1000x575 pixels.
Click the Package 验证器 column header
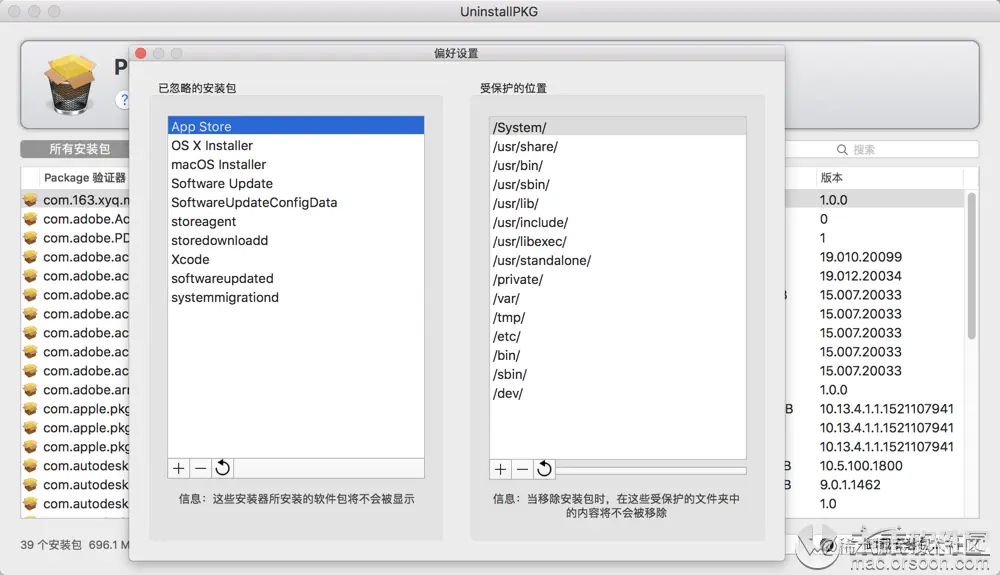(x=85, y=178)
